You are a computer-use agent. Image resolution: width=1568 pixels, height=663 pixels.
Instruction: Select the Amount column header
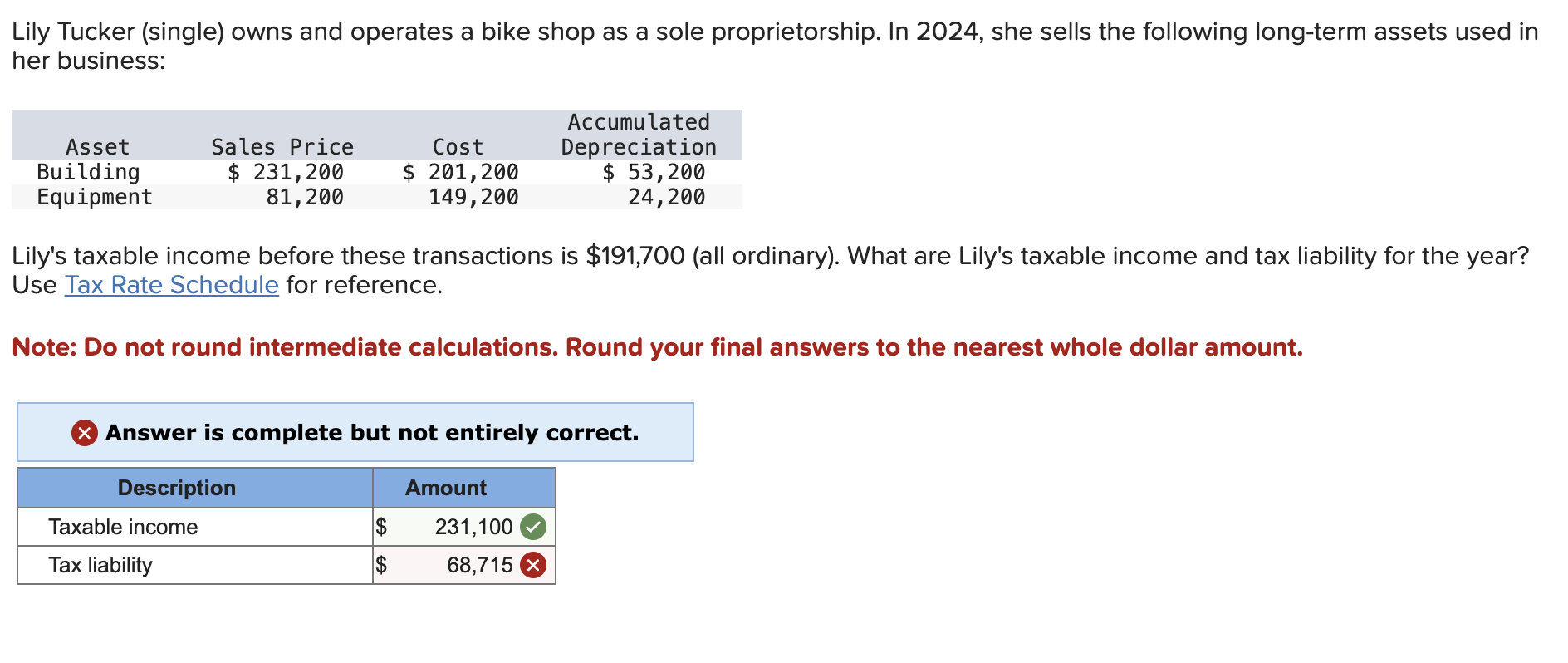coord(444,488)
